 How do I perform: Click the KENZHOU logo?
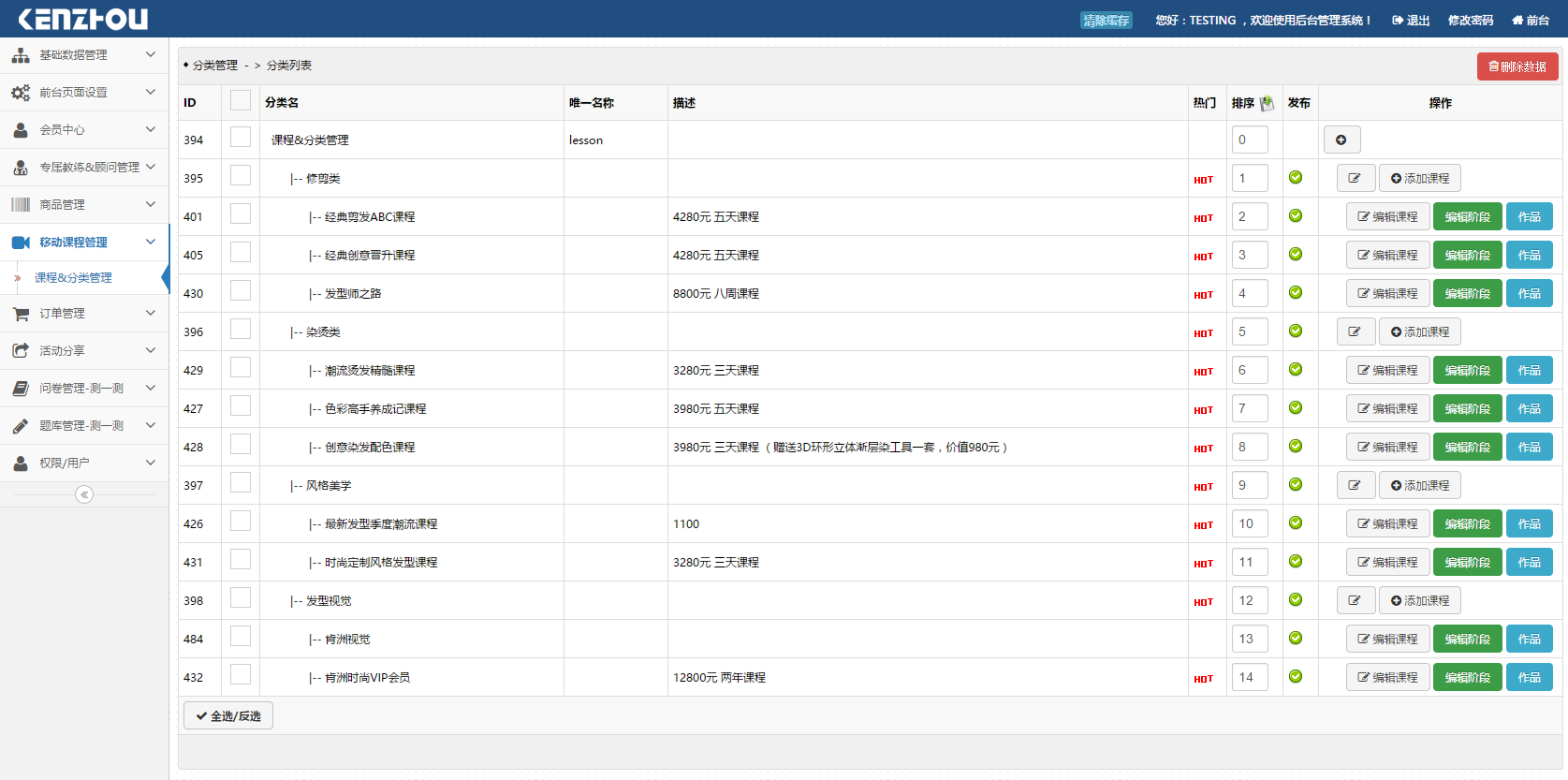(83, 19)
